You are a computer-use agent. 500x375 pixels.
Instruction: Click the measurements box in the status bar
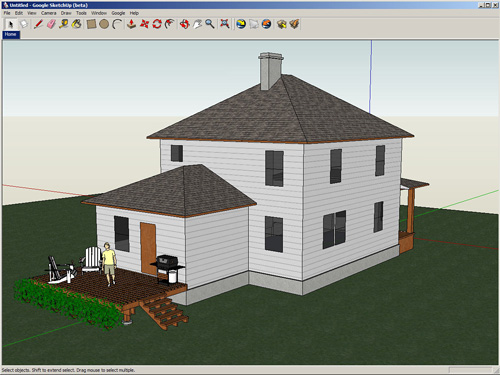pos(470,370)
